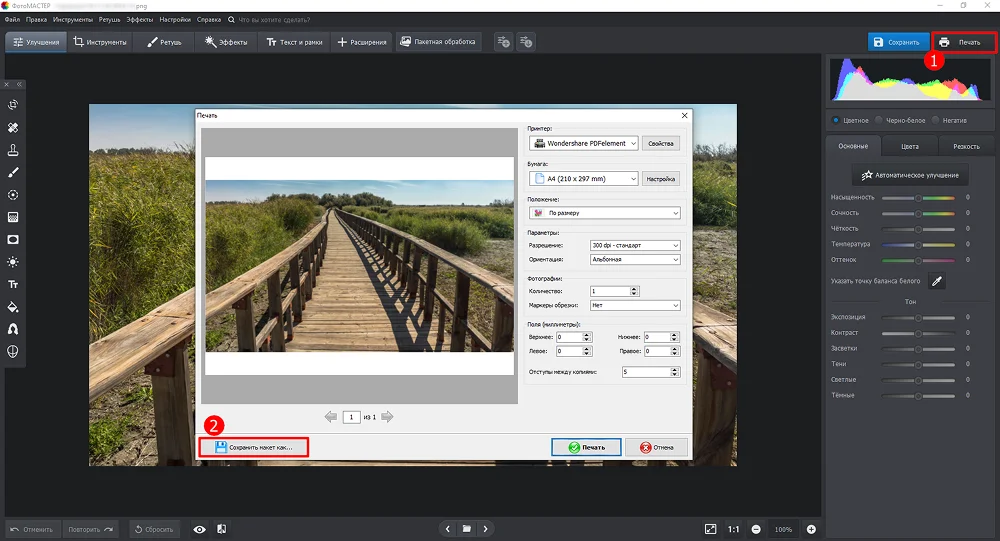Expand the Бумага A4 paper size dropdown
The height and width of the screenshot is (541, 1000).
[584, 179]
